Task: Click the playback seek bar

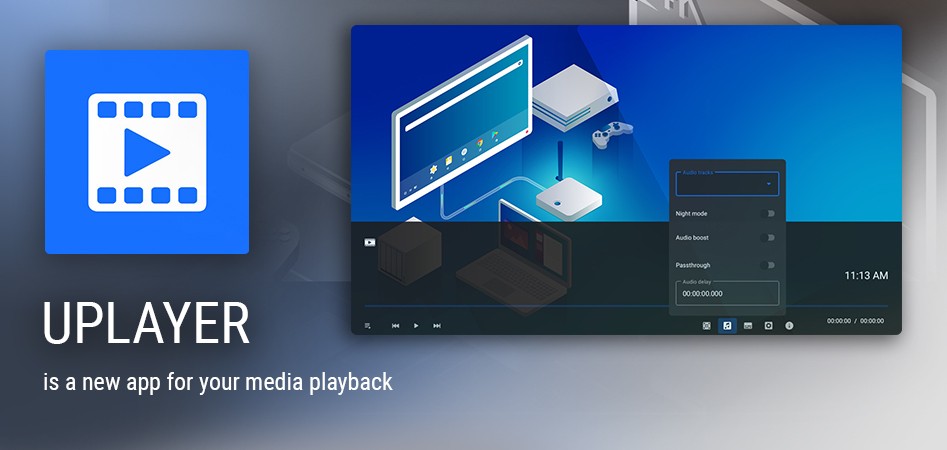Action: tap(626, 306)
